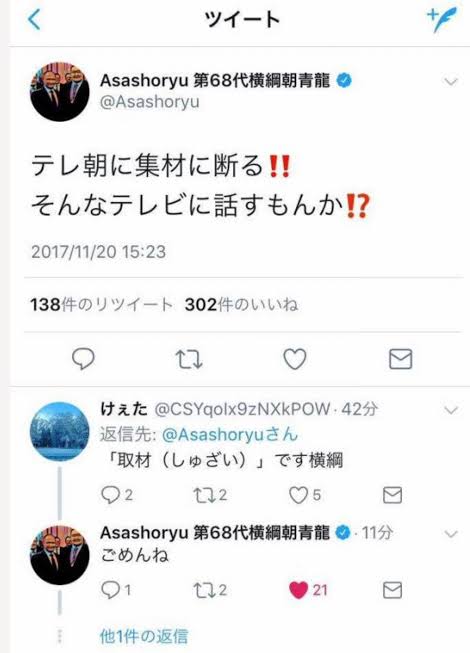Retweet the ごめんね reply
This screenshot has height=653, width=470.
click(210, 590)
